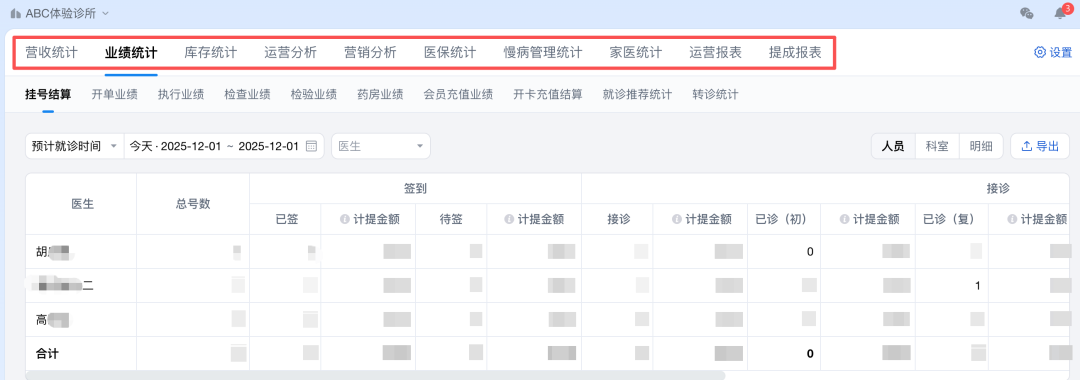
Task: Select the 检查业绩 sub-tab
Action: pos(247,95)
